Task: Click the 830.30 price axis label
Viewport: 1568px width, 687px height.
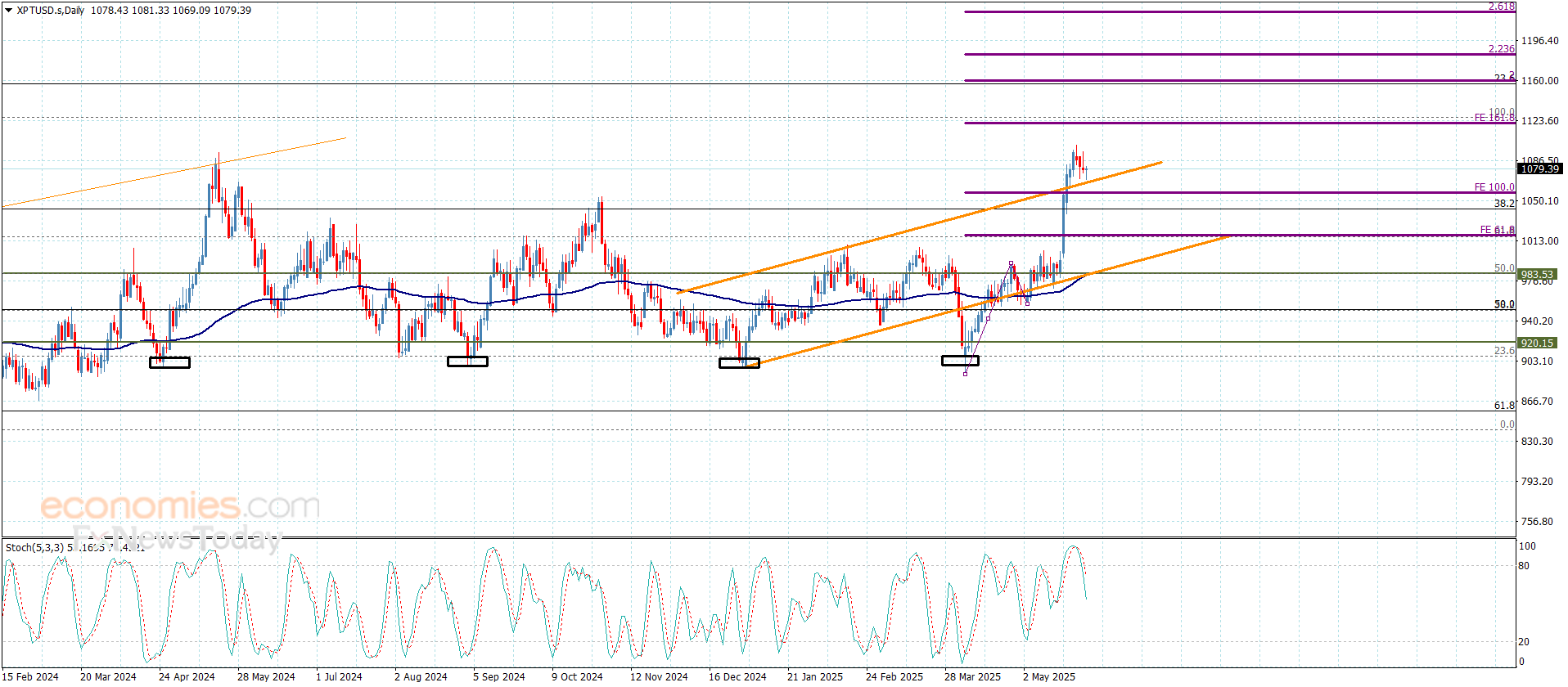Action: tap(1538, 442)
